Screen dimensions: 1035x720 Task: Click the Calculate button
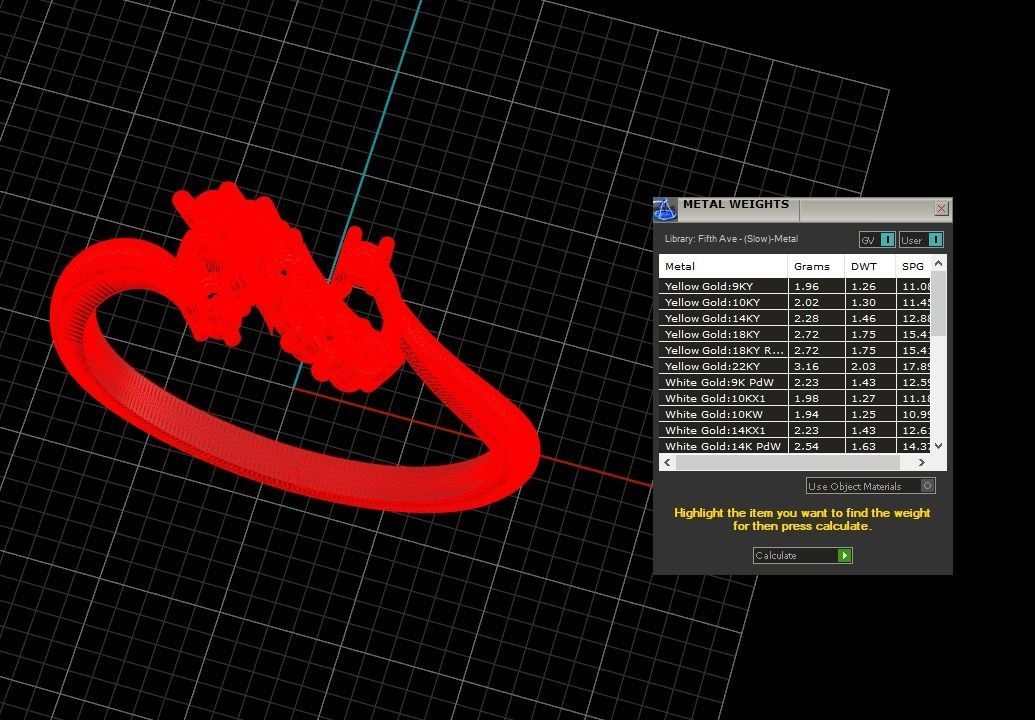coord(803,556)
